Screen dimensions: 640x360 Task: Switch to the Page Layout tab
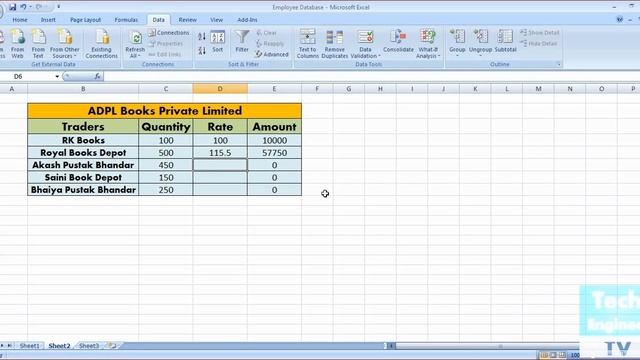point(85,20)
